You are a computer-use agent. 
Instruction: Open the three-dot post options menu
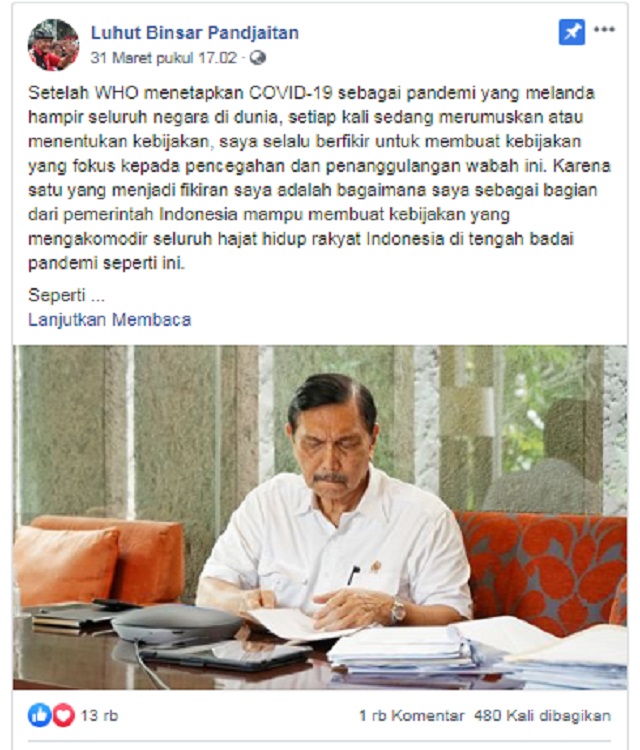click(x=604, y=29)
